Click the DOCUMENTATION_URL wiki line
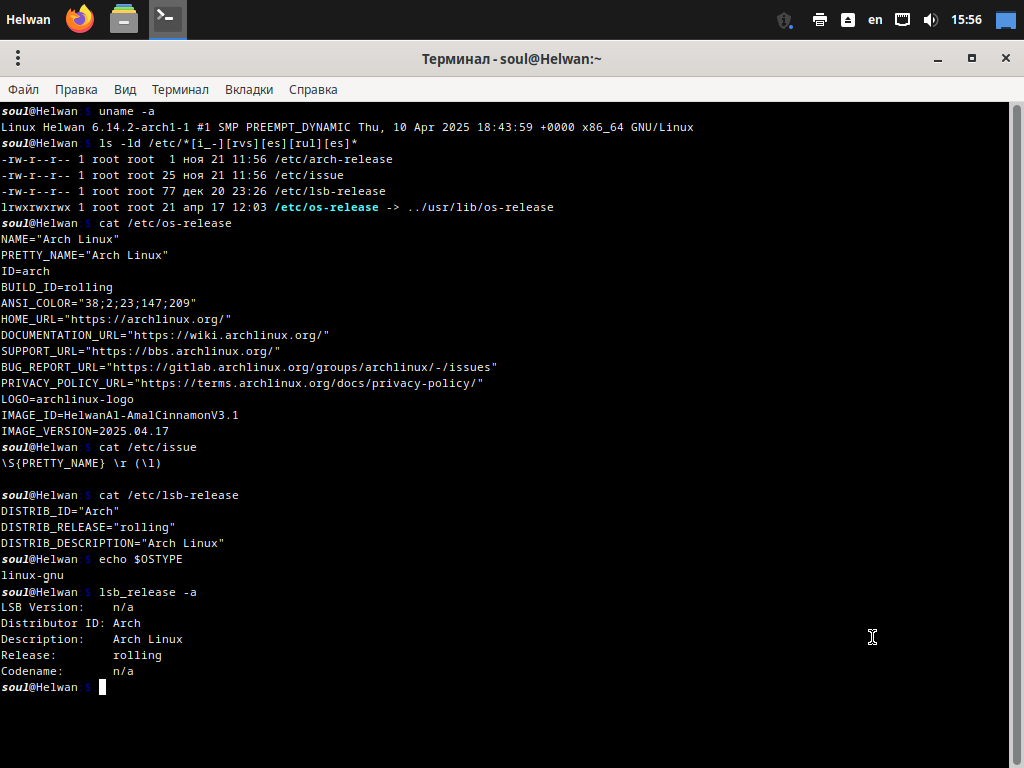 click(165, 335)
